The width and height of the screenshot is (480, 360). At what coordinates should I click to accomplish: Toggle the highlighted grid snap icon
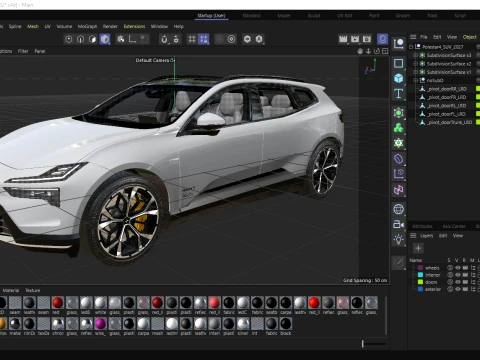pos(204,39)
